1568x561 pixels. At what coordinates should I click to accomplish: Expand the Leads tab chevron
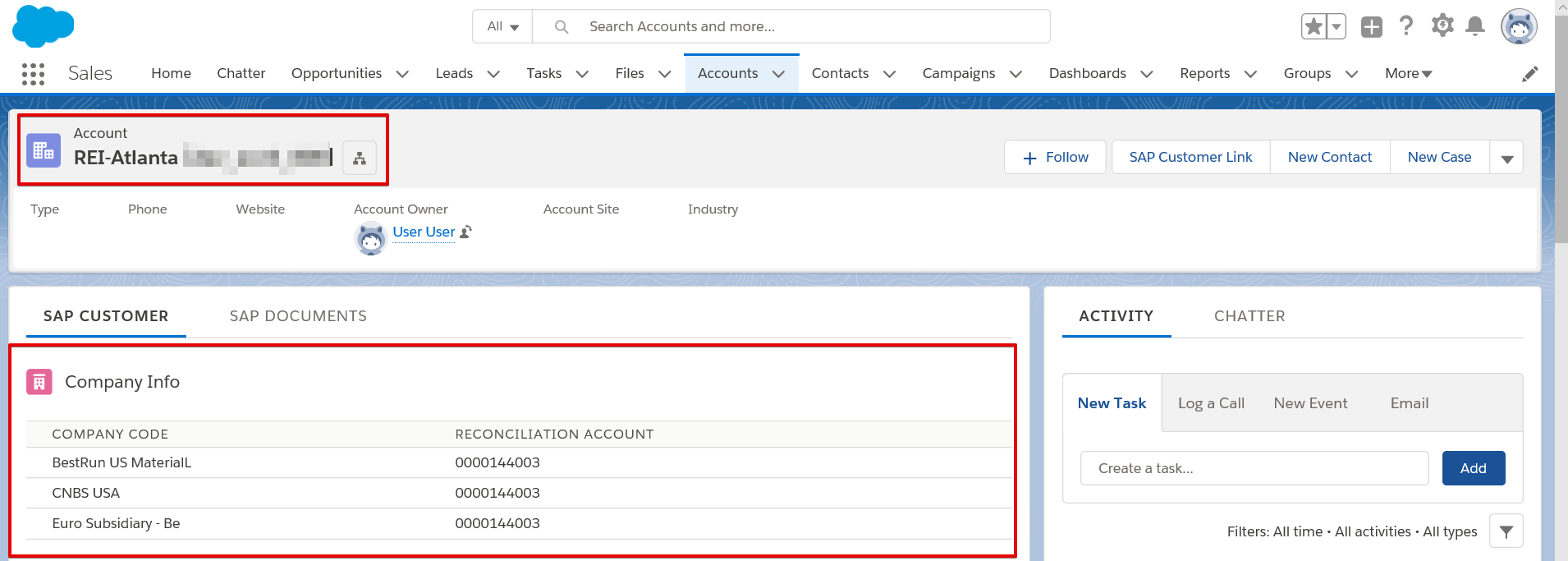(x=493, y=74)
